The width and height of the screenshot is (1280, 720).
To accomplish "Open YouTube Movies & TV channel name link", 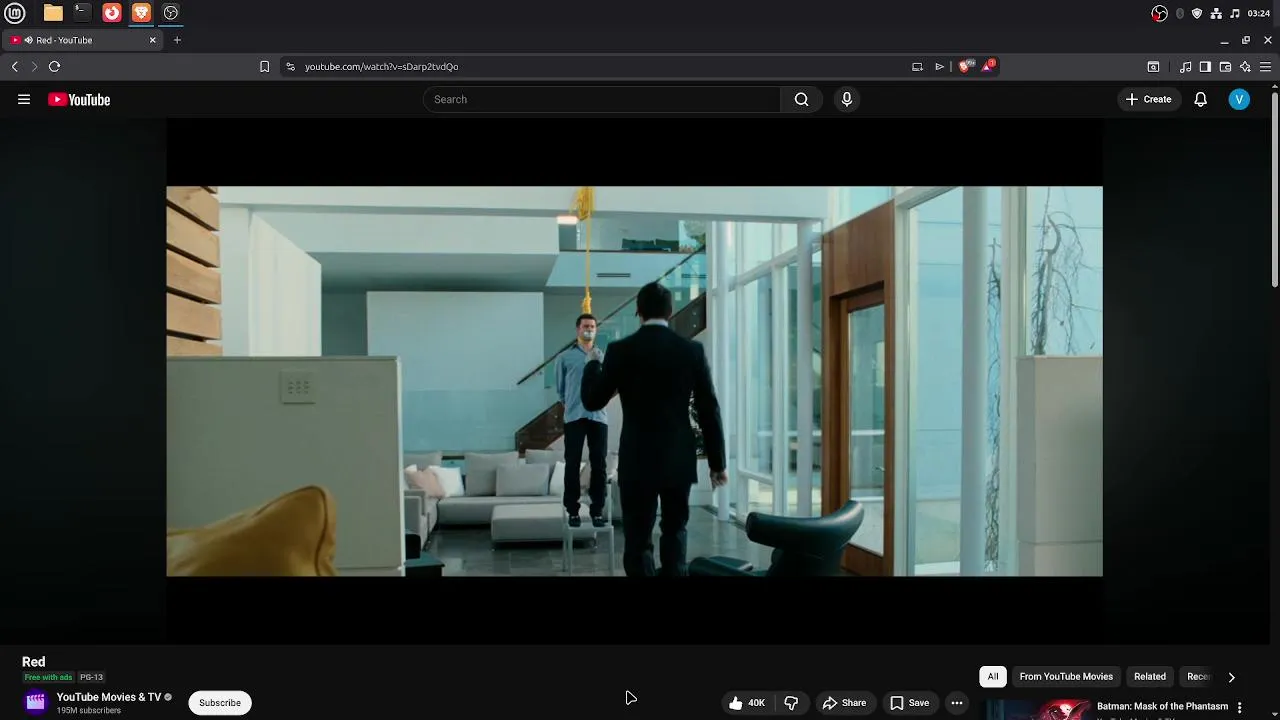I will pyautogui.click(x=109, y=697).
